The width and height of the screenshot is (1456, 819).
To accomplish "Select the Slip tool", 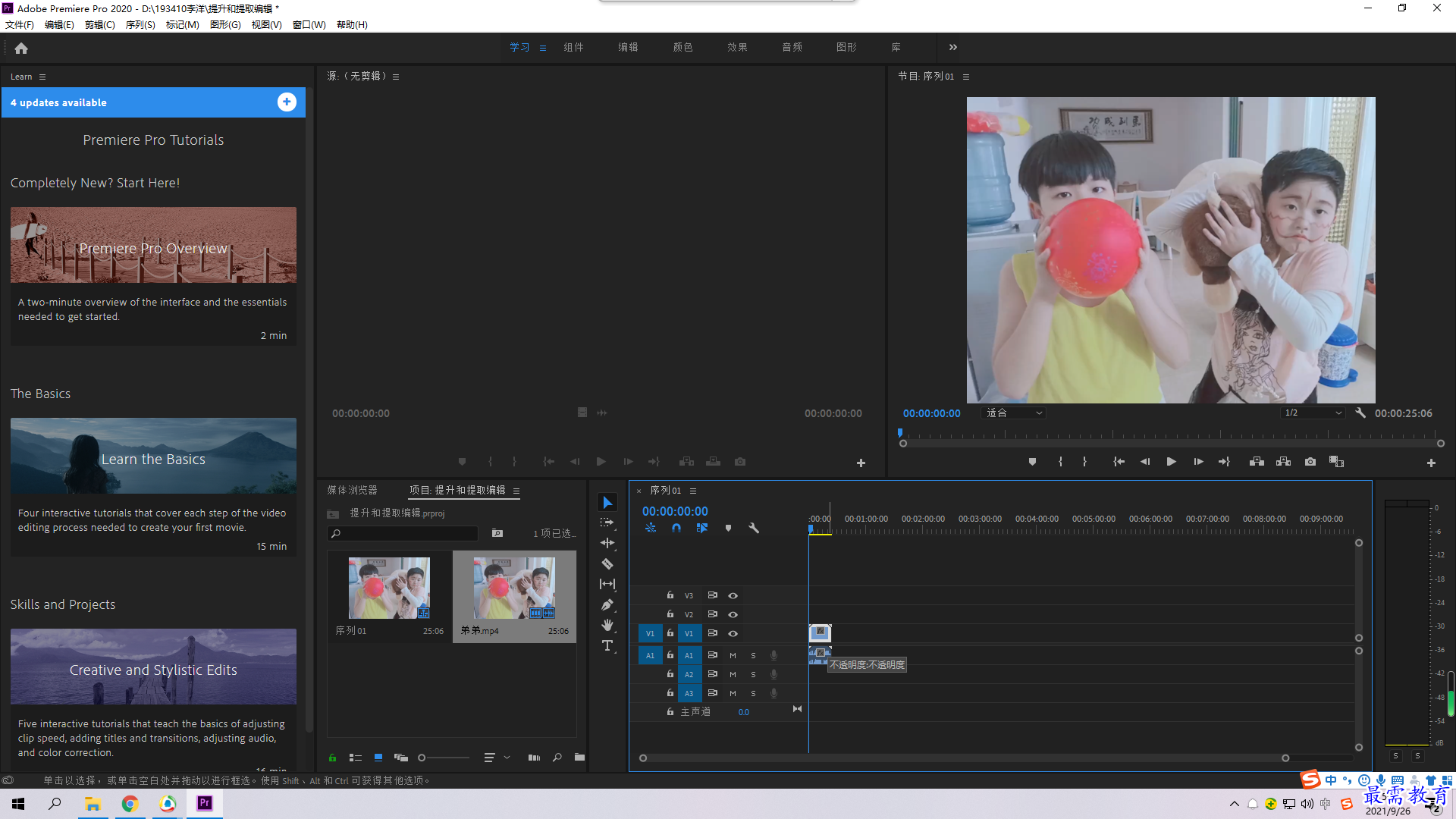I will pyautogui.click(x=607, y=584).
